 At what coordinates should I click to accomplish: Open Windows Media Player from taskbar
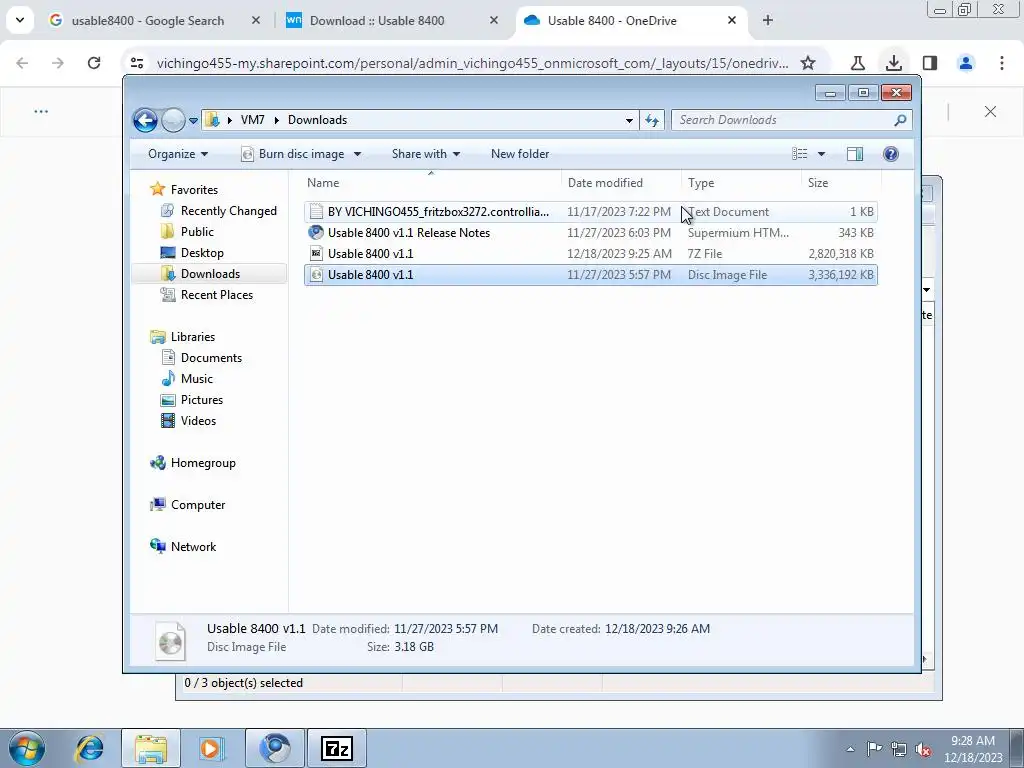[x=211, y=748]
